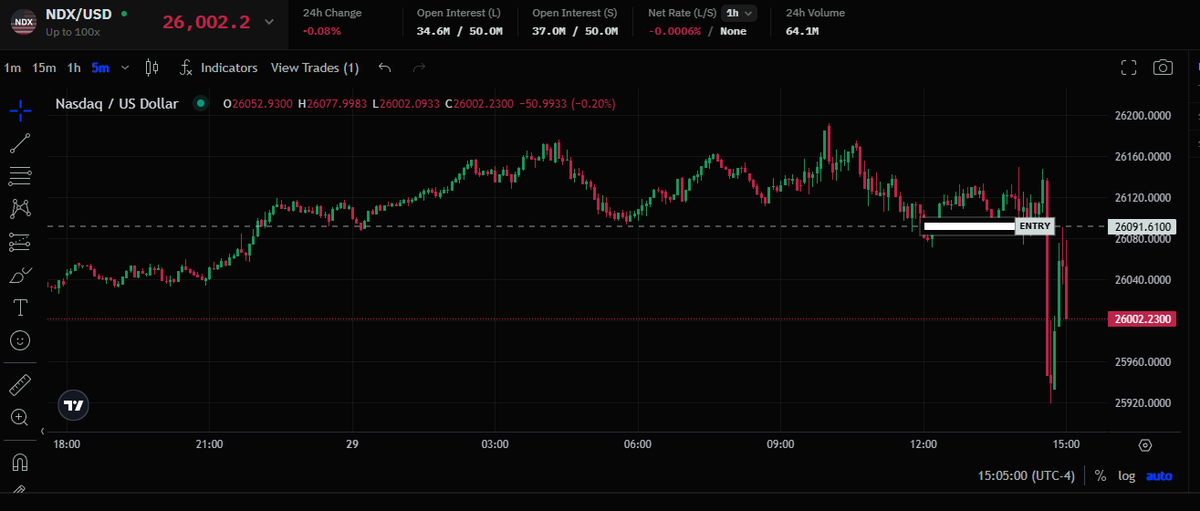Switch to the 1m timeframe

(12, 68)
